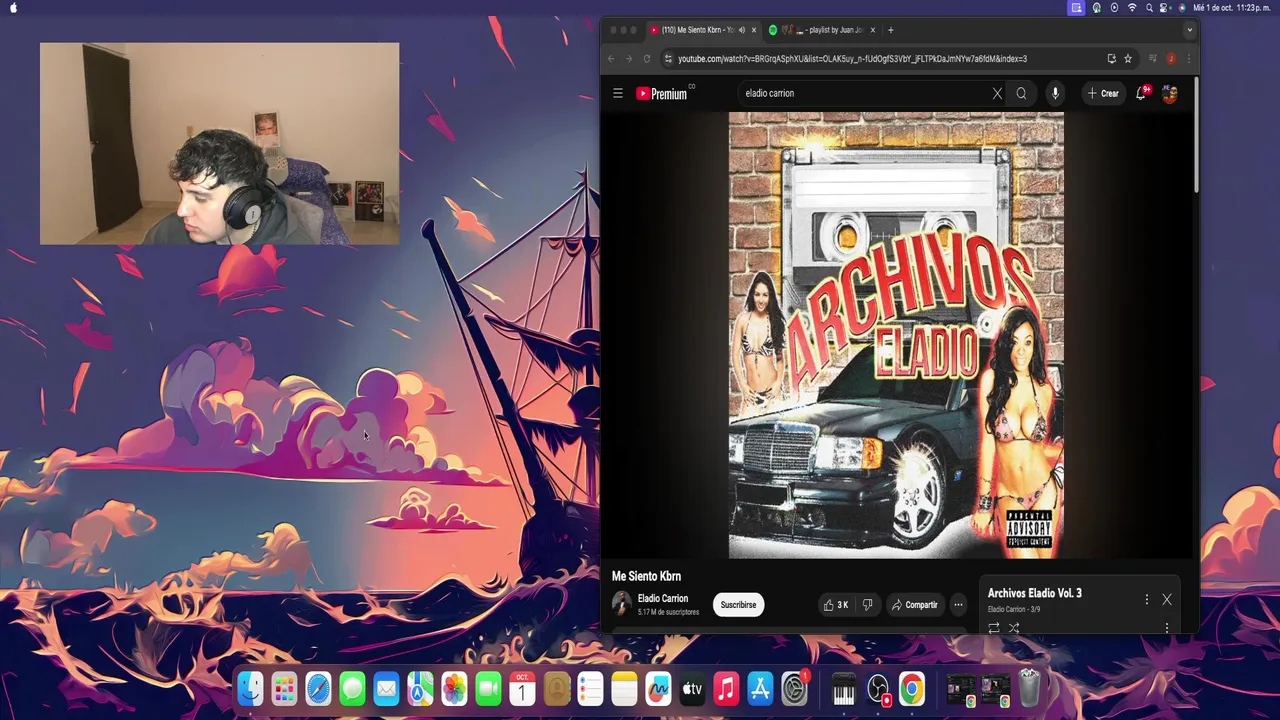Viewport: 1280px width, 720px height.
Task: Open Launchpad from the Dock
Action: click(x=284, y=689)
